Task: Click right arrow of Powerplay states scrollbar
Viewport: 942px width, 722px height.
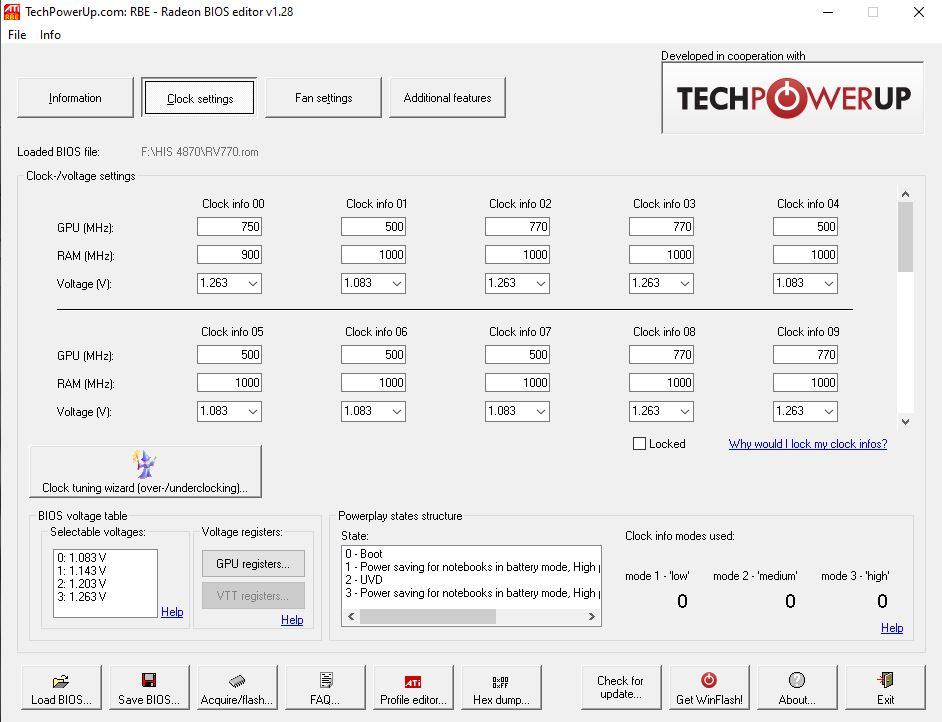Action: tap(592, 616)
